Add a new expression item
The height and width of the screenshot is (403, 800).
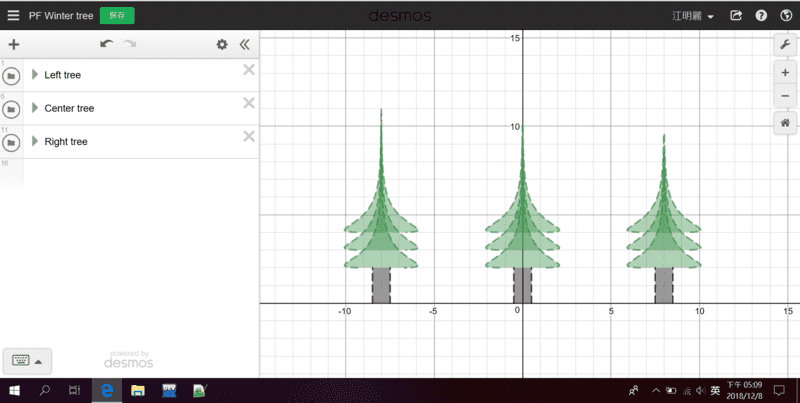point(13,45)
